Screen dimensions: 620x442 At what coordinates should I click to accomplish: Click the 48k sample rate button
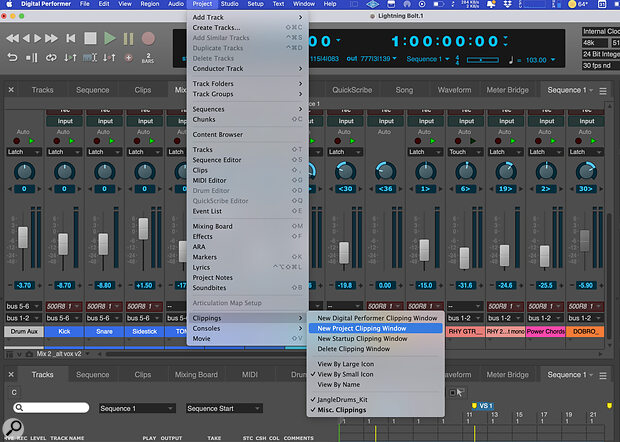tap(595, 43)
